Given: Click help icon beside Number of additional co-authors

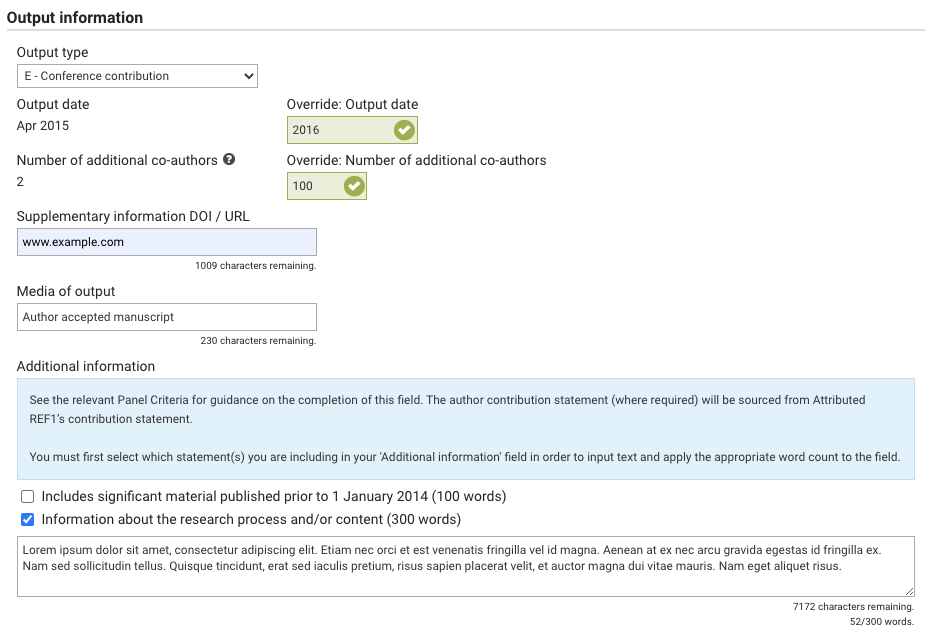Looking at the screenshot, I should [229, 159].
